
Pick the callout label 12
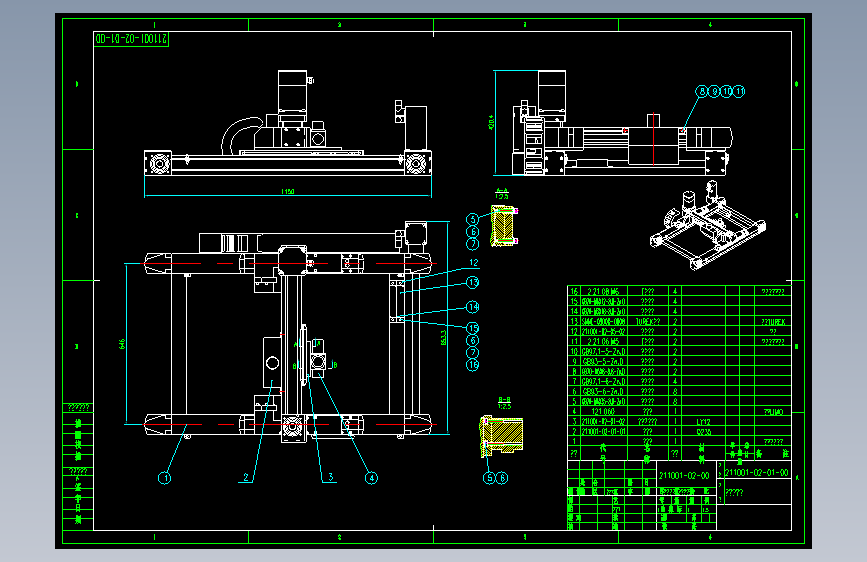474,263
